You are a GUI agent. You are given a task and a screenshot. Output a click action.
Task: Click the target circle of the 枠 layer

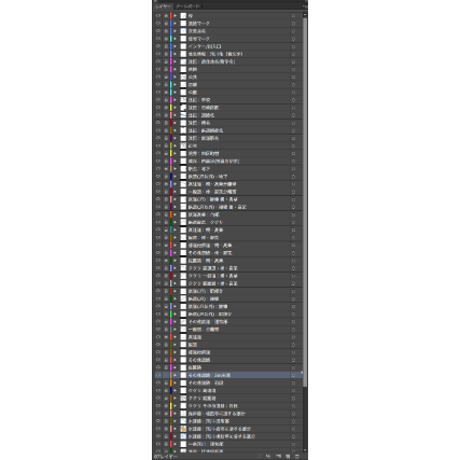[293, 16]
